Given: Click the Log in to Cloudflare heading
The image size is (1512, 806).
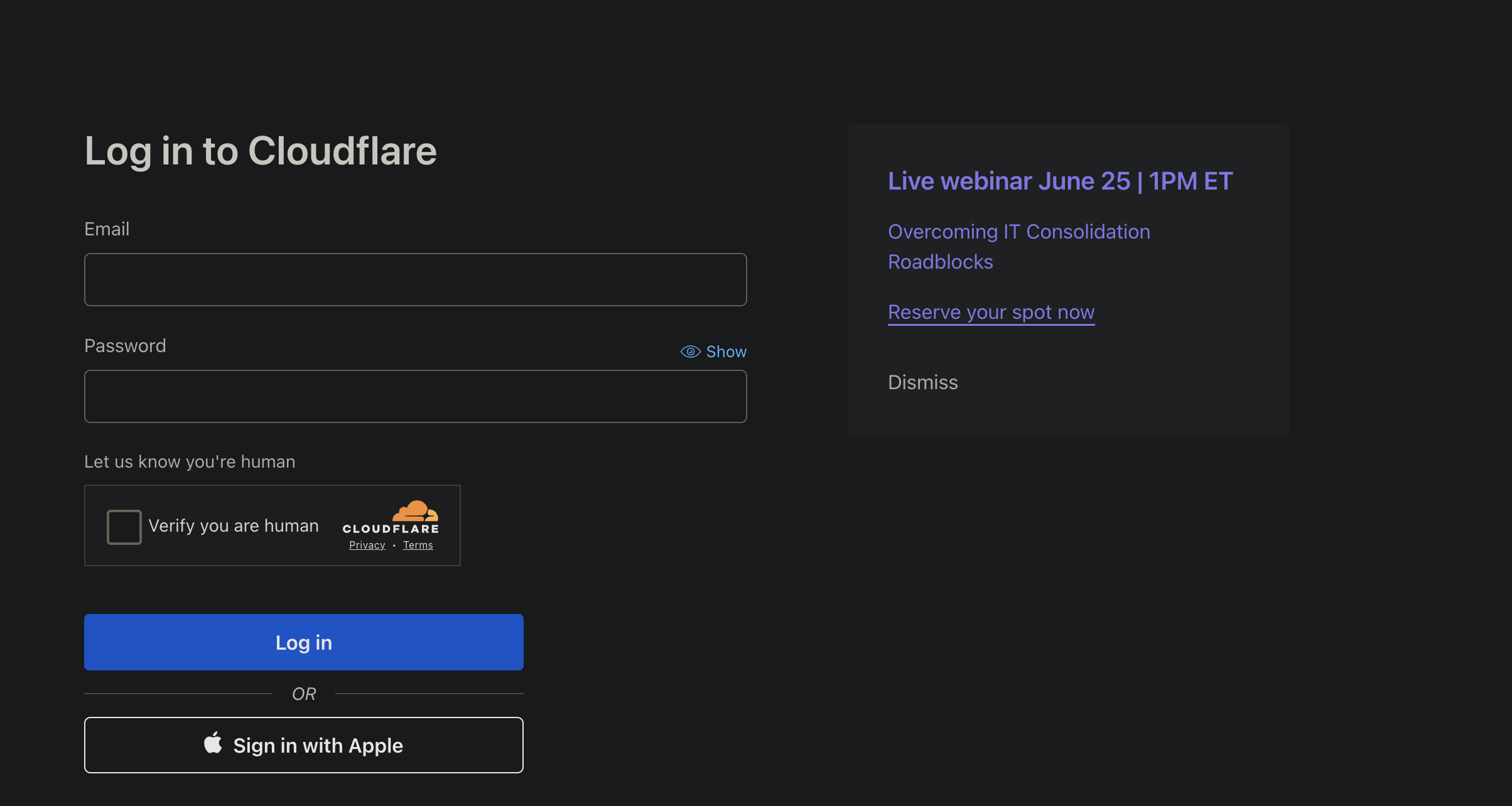Looking at the screenshot, I should tap(261, 151).
